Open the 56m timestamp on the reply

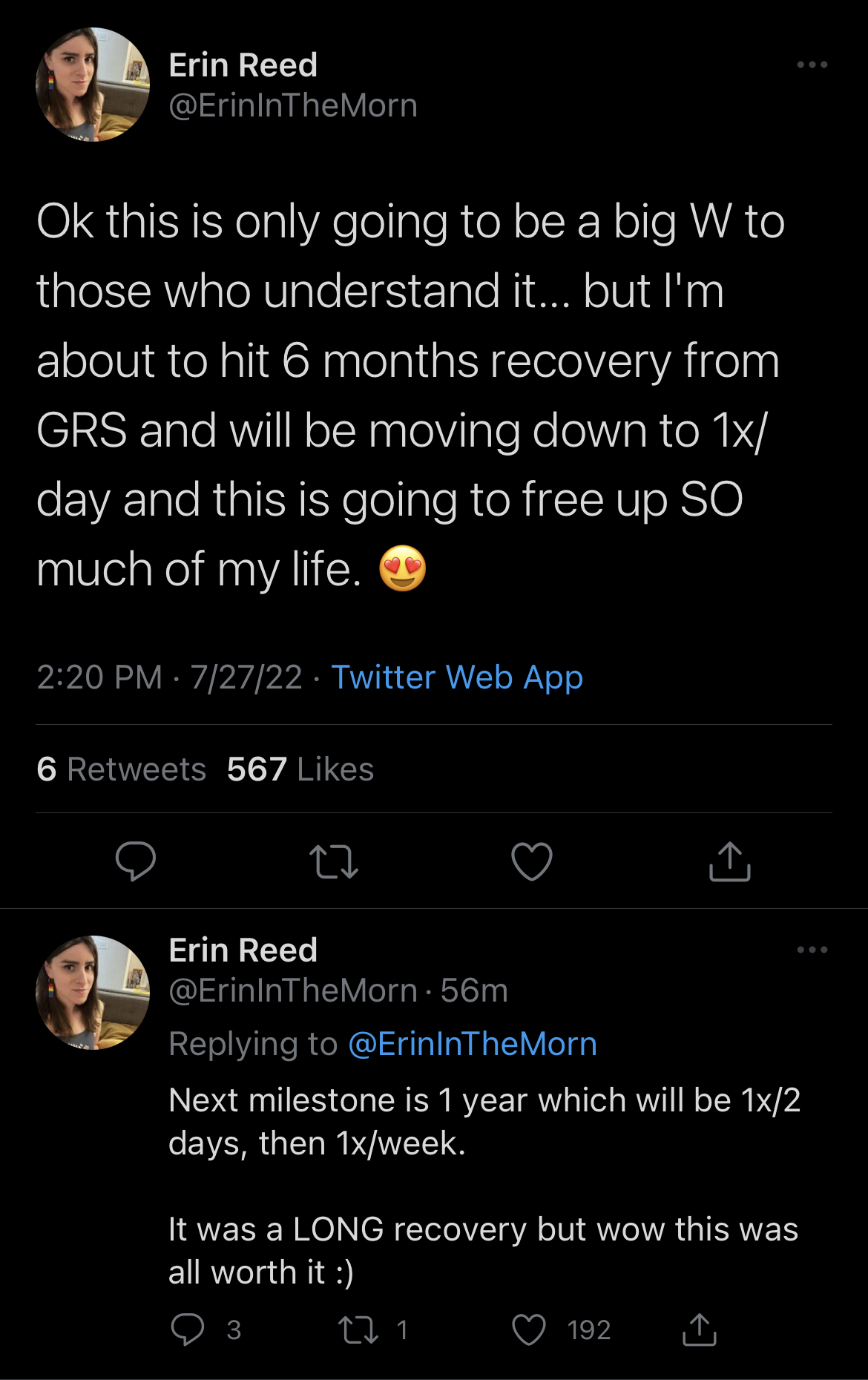[x=474, y=990]
